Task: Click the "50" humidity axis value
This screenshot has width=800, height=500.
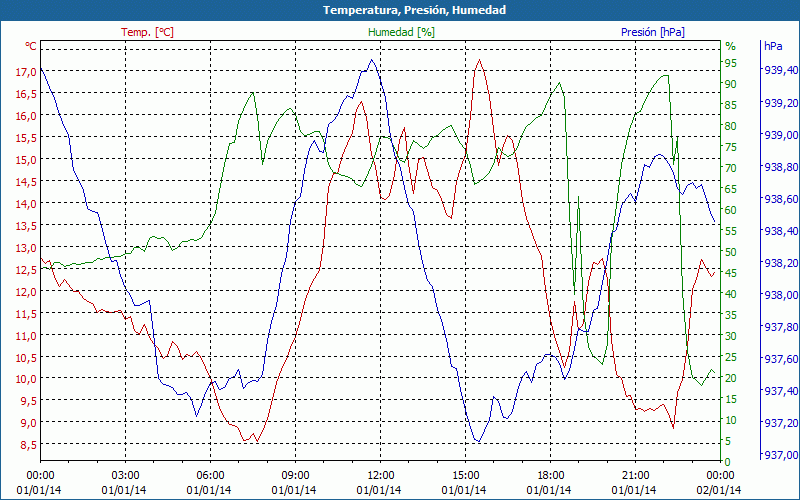Action: point(731,252)
